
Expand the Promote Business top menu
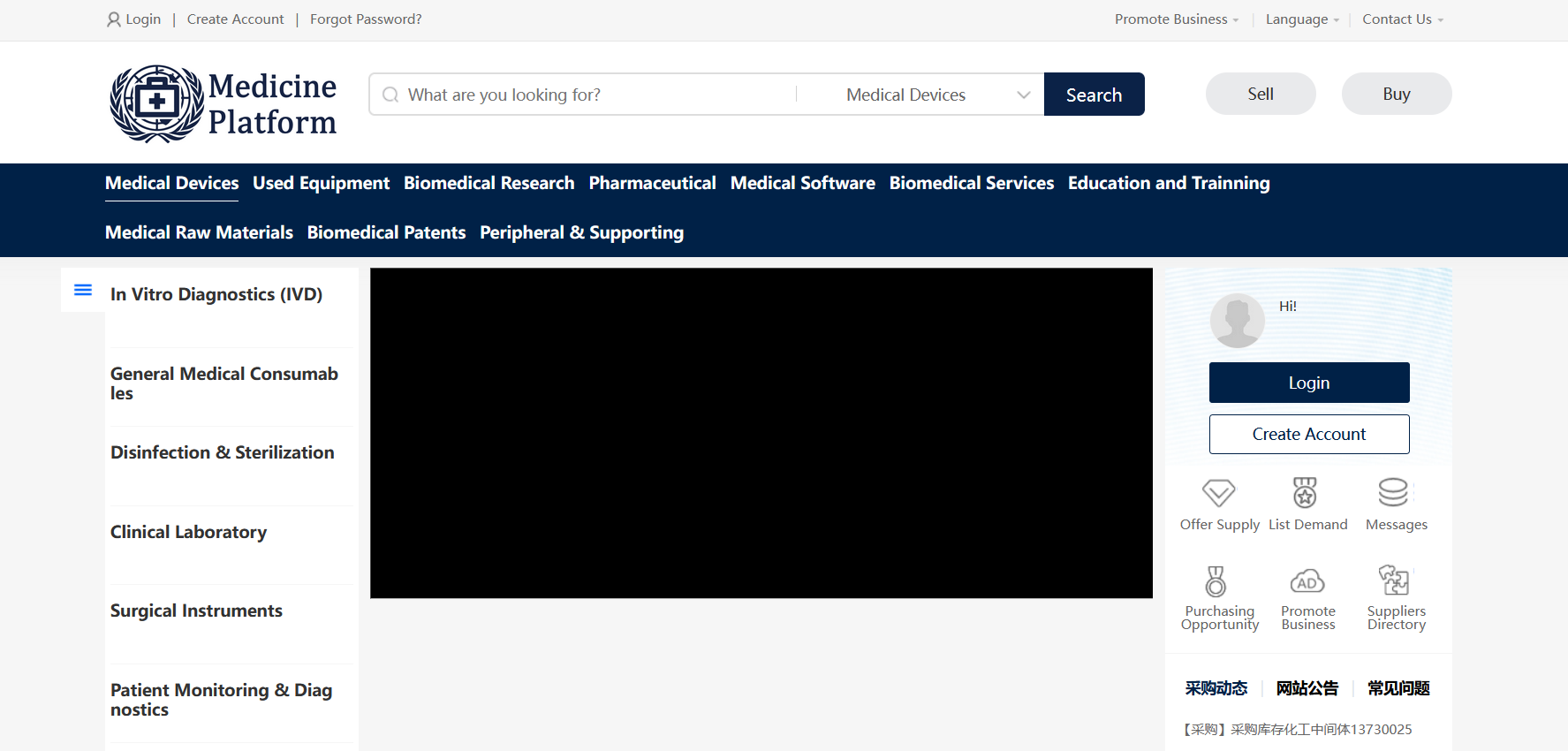click(1176, 19)
